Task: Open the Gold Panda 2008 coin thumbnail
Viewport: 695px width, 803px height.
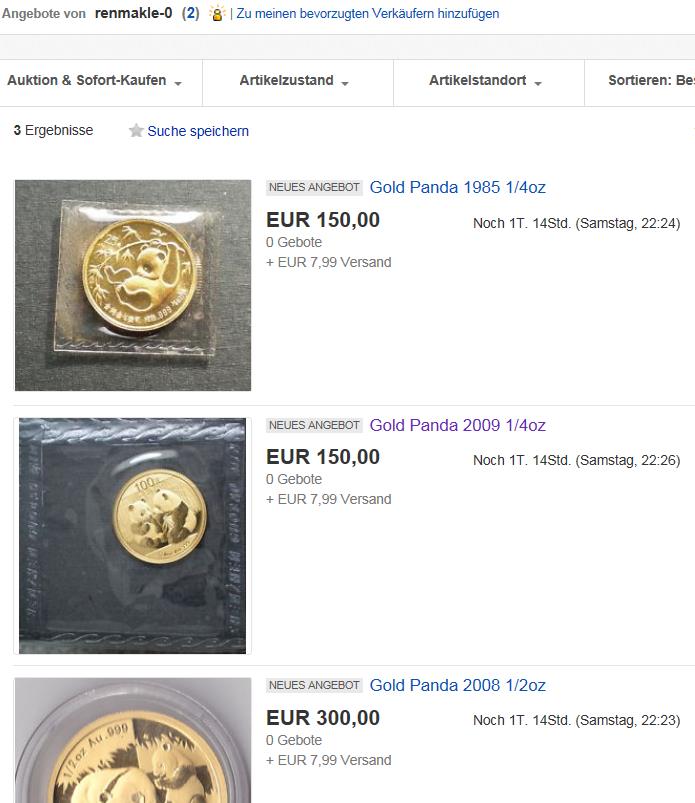Action: (x=133, y=740)
